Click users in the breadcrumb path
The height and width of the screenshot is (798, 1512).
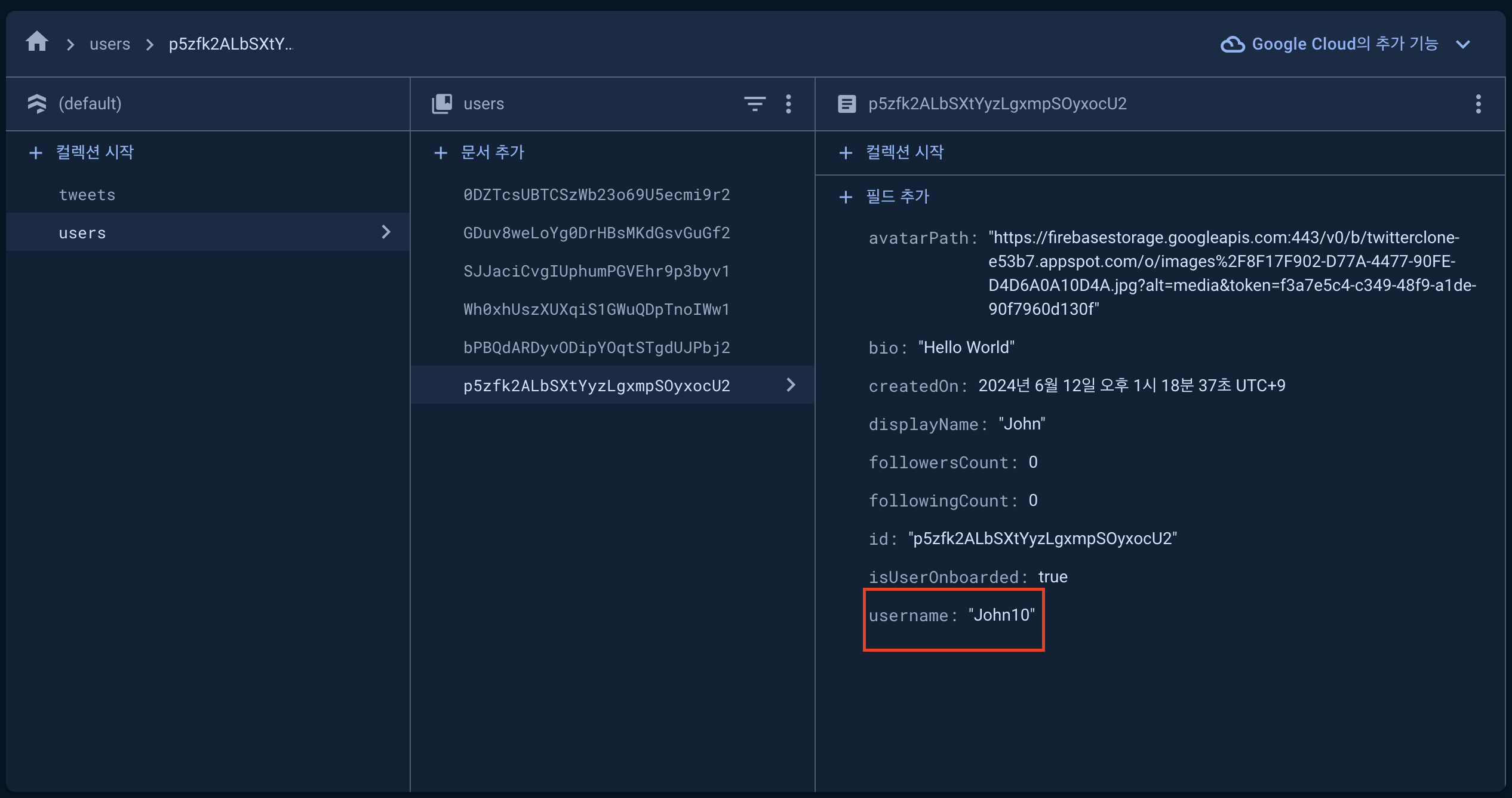click(x=110, y=44)
